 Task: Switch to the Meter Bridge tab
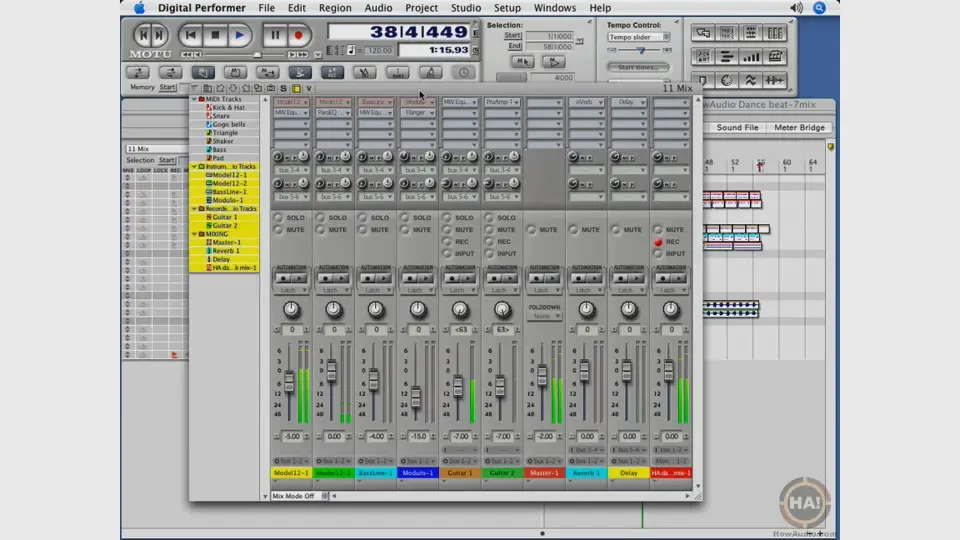[799, 127]
